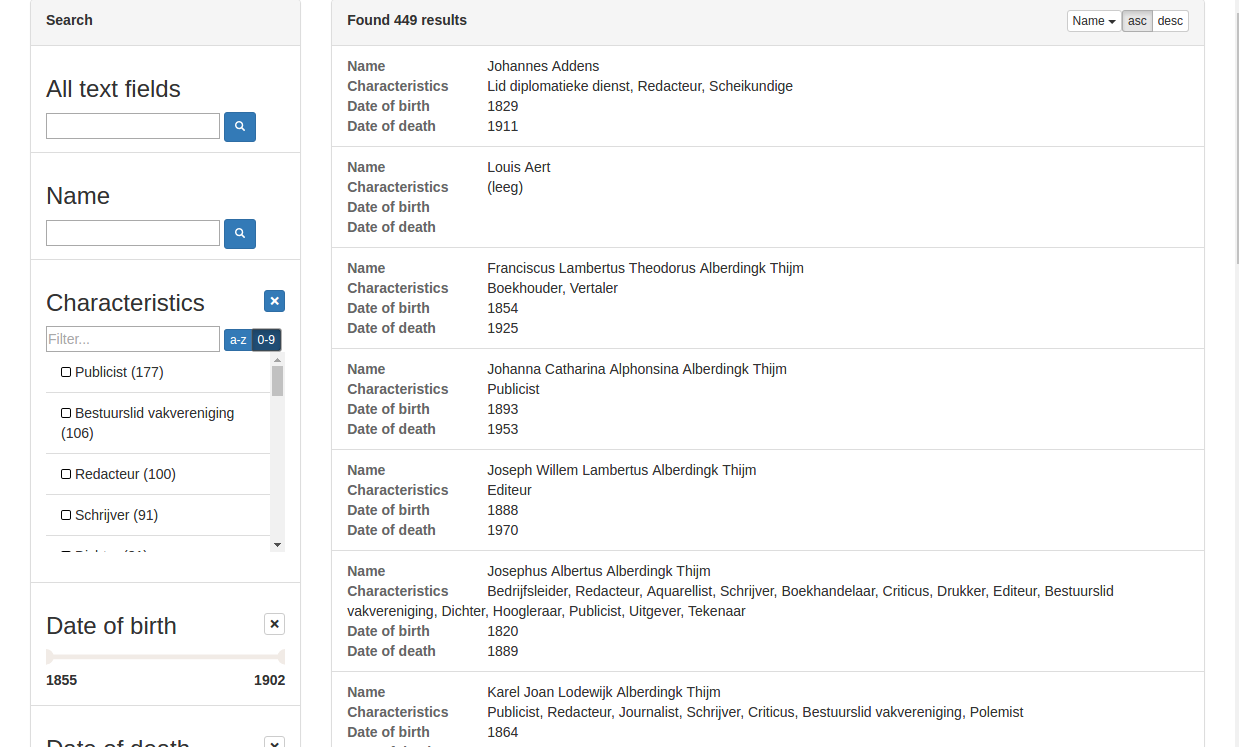
Task: Click the left handle of the Date of birth slider
Action: click(x=50, y=657)
